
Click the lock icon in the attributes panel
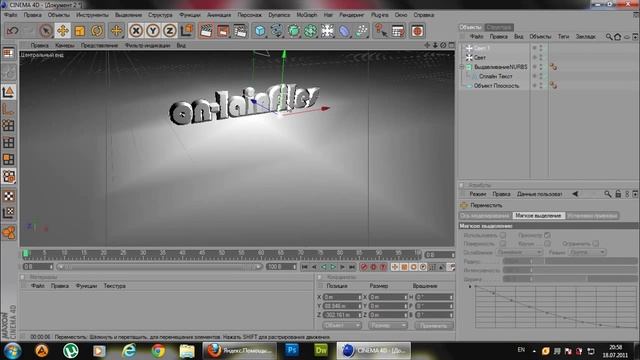618,194
